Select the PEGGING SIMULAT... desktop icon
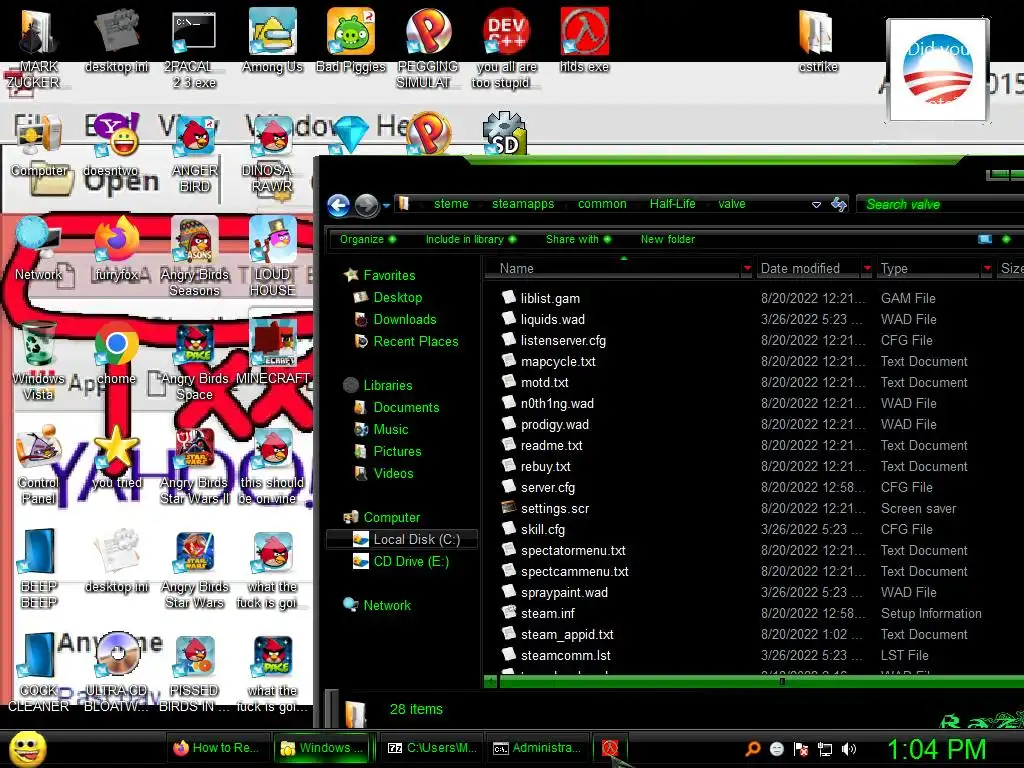 point(428,48)
